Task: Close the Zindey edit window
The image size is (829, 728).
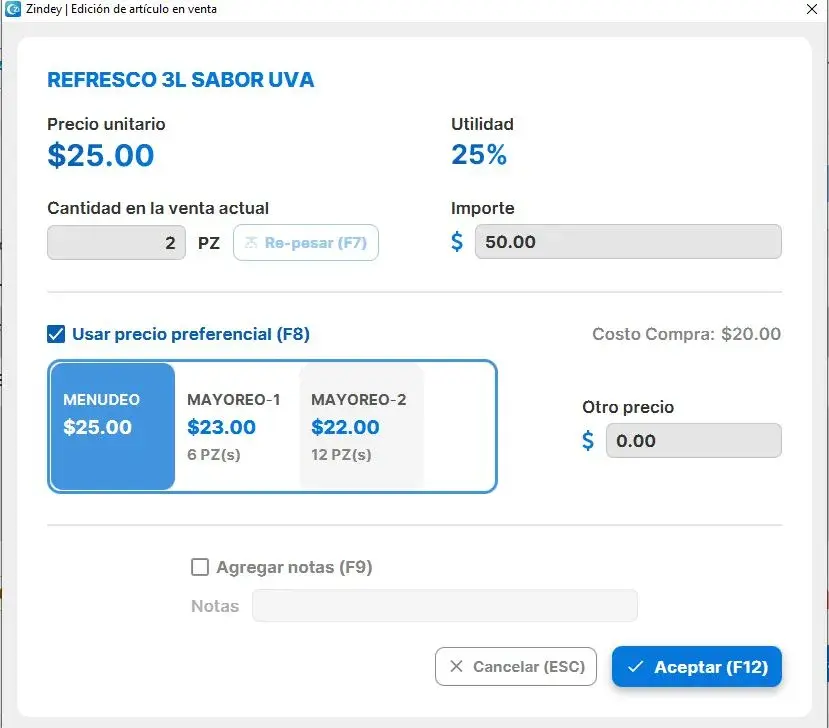Action: pos(811,9)
